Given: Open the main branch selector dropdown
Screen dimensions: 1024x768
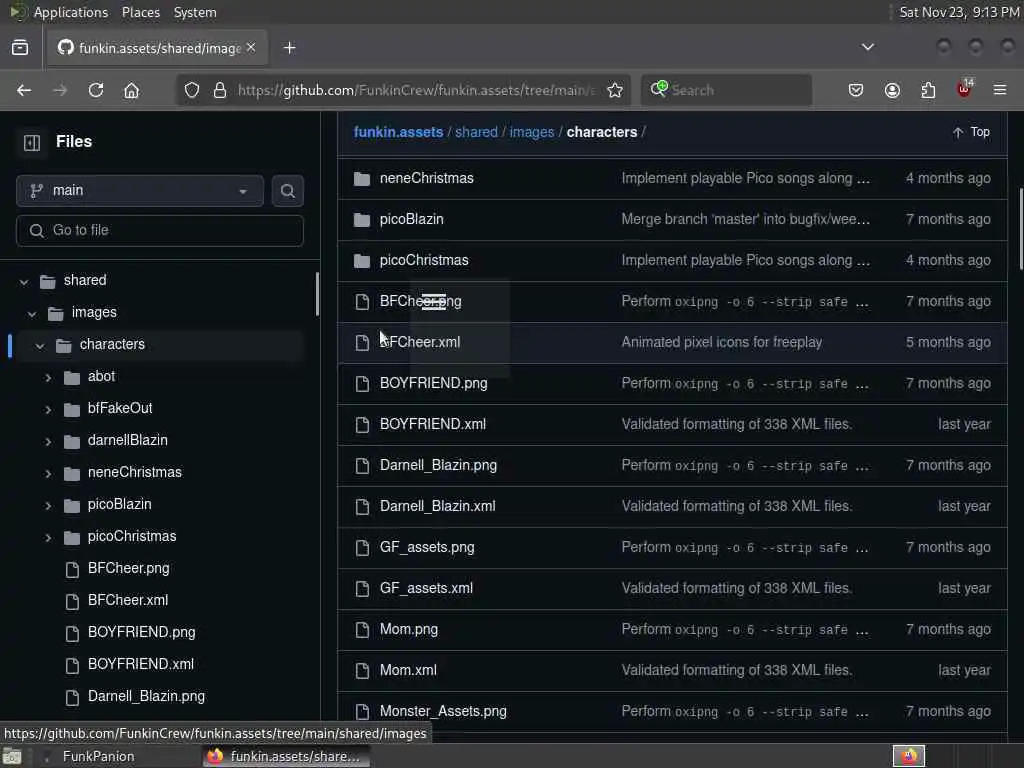Looking at the screenshot, I should [x=140, y=191].
